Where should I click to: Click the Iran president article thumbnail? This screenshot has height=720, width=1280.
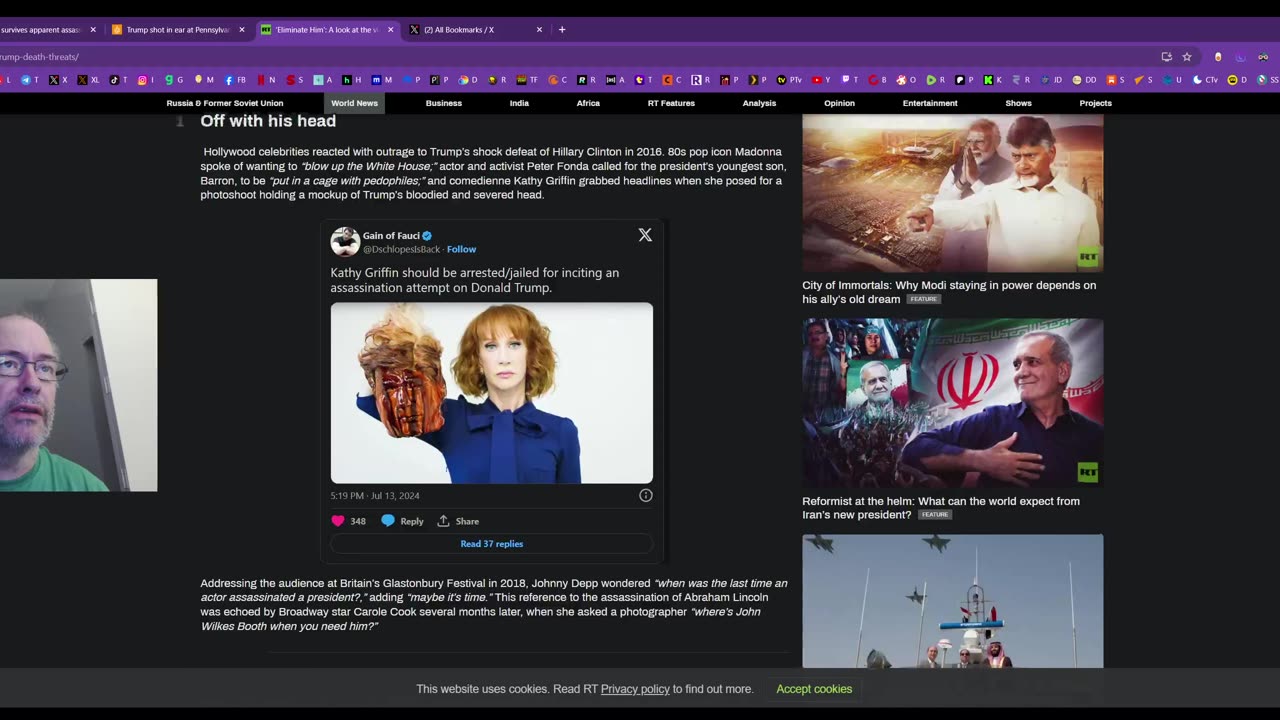[953, 403]
